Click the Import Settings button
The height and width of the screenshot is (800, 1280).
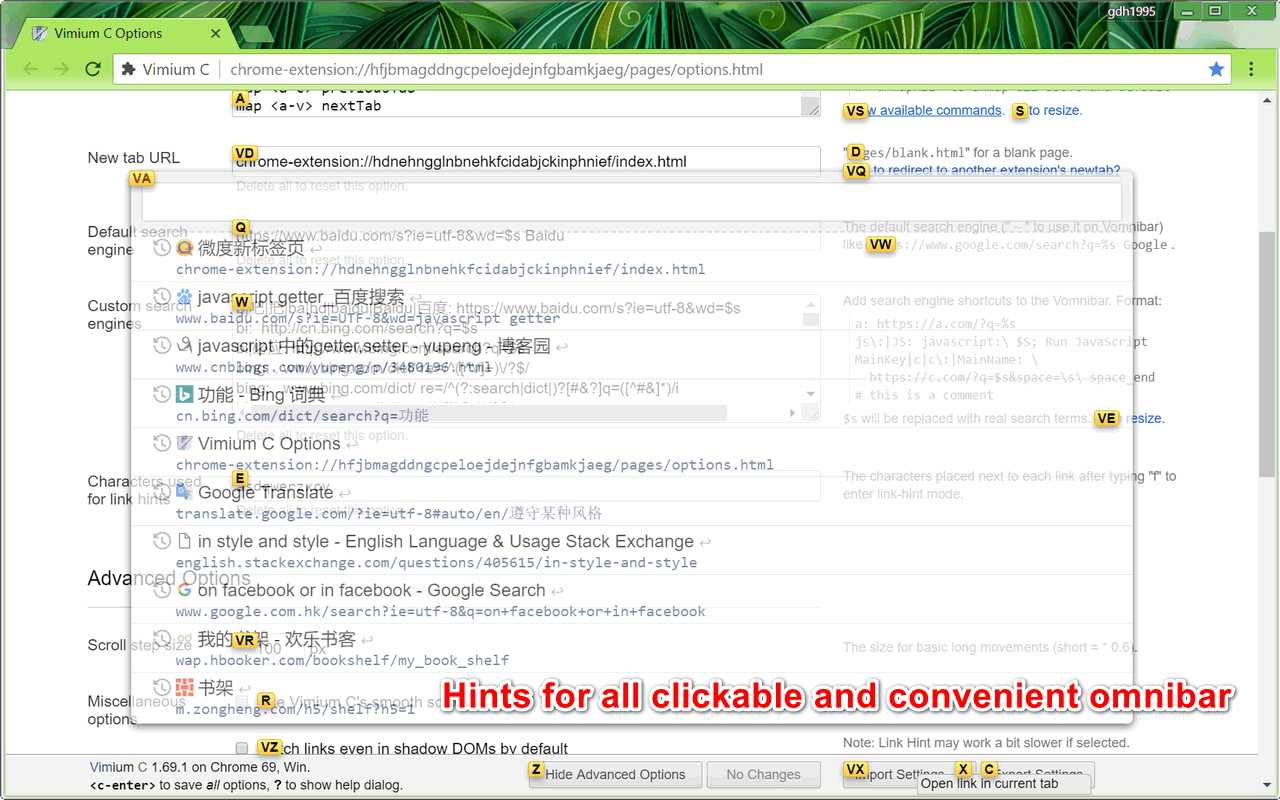tap(899, 774)
